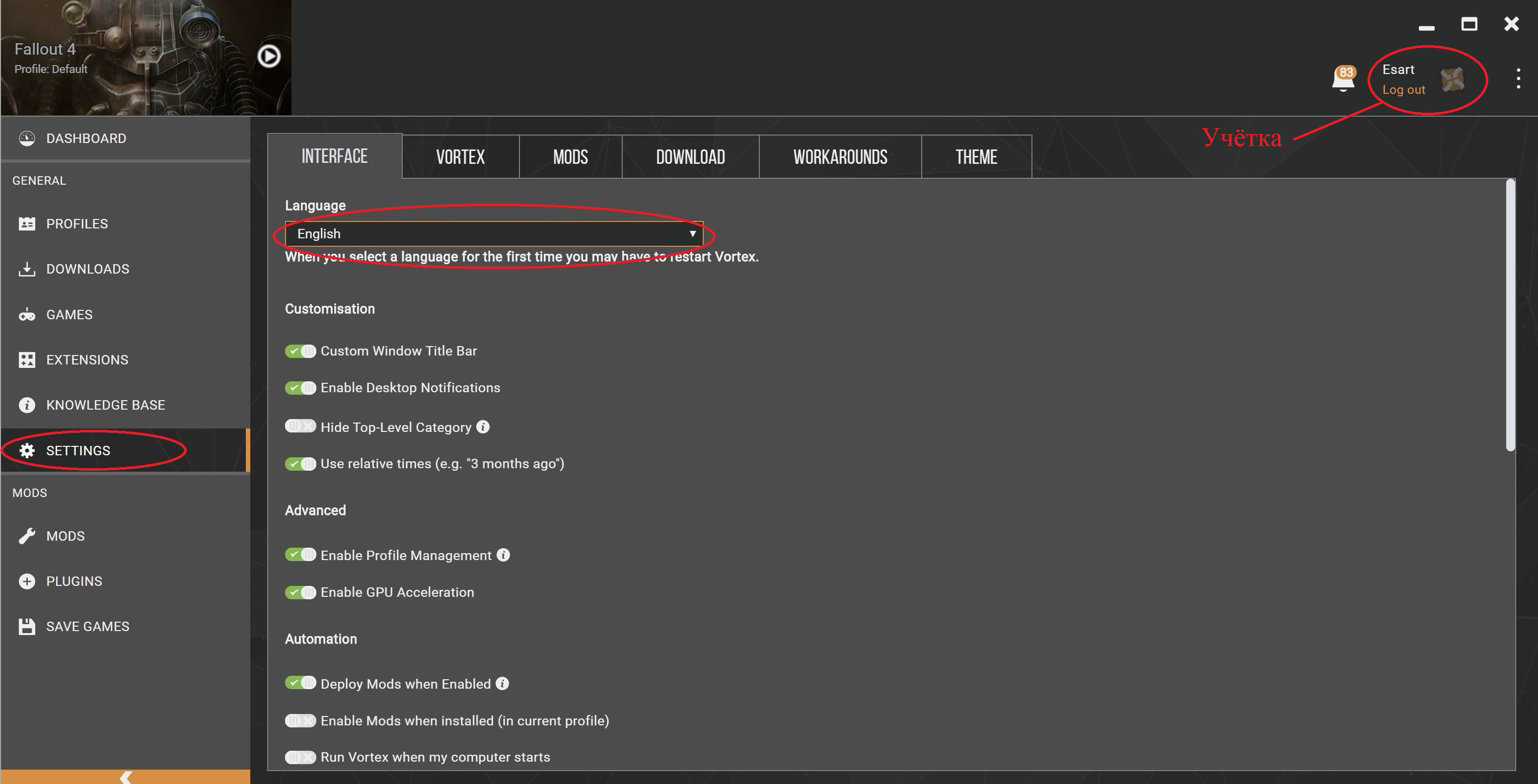This screenshot has width=1538, height=784.
Task: Go to the Extensions page
Action: tap(87, 359)
